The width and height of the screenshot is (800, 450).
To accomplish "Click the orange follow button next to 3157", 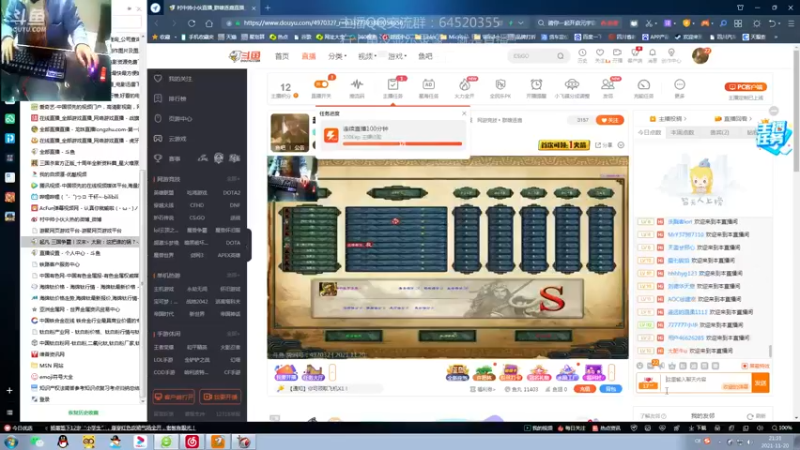I will tap(610, 120).
